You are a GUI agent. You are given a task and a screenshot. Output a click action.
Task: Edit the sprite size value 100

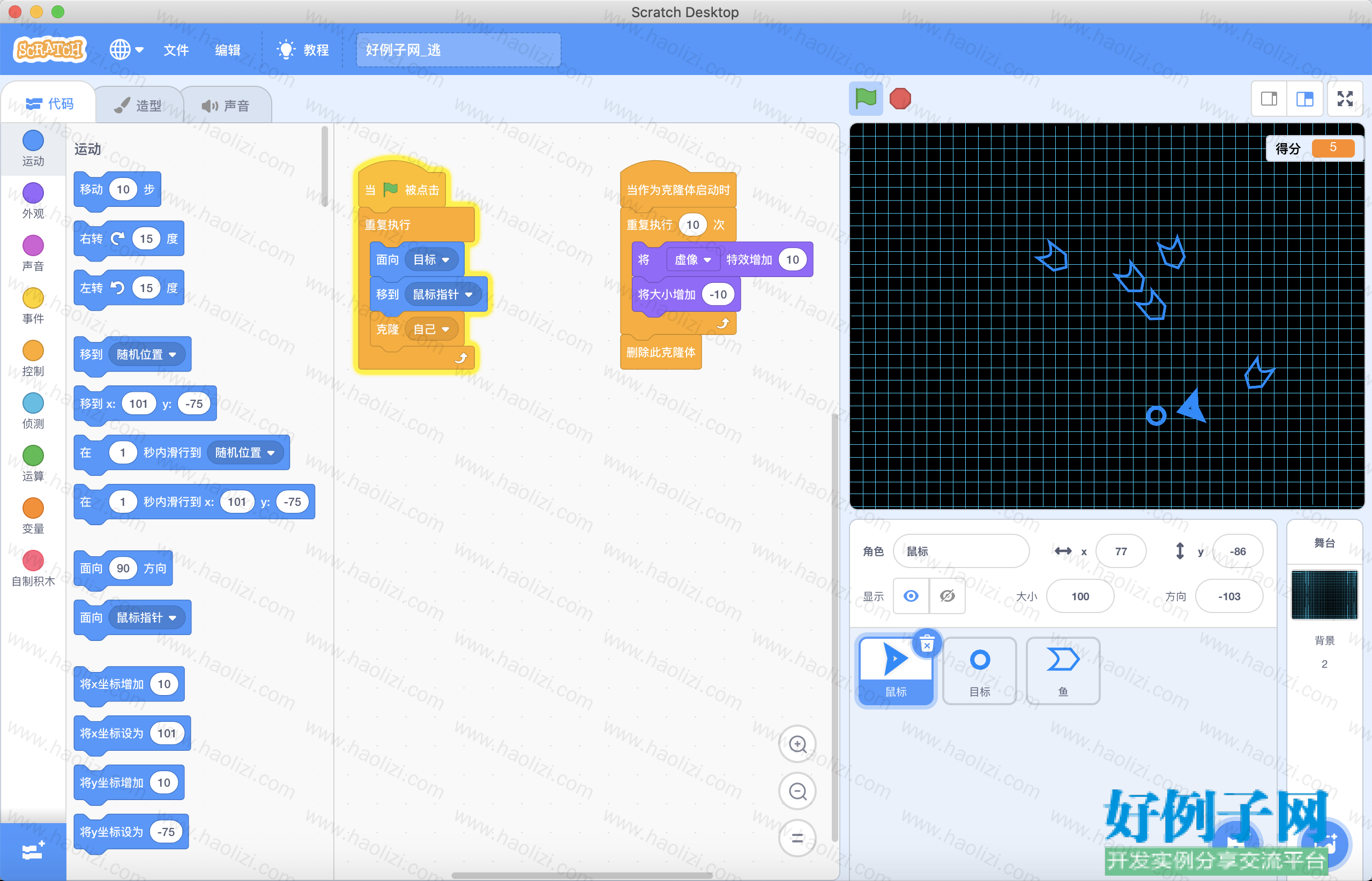click(x=1079, y=596)
